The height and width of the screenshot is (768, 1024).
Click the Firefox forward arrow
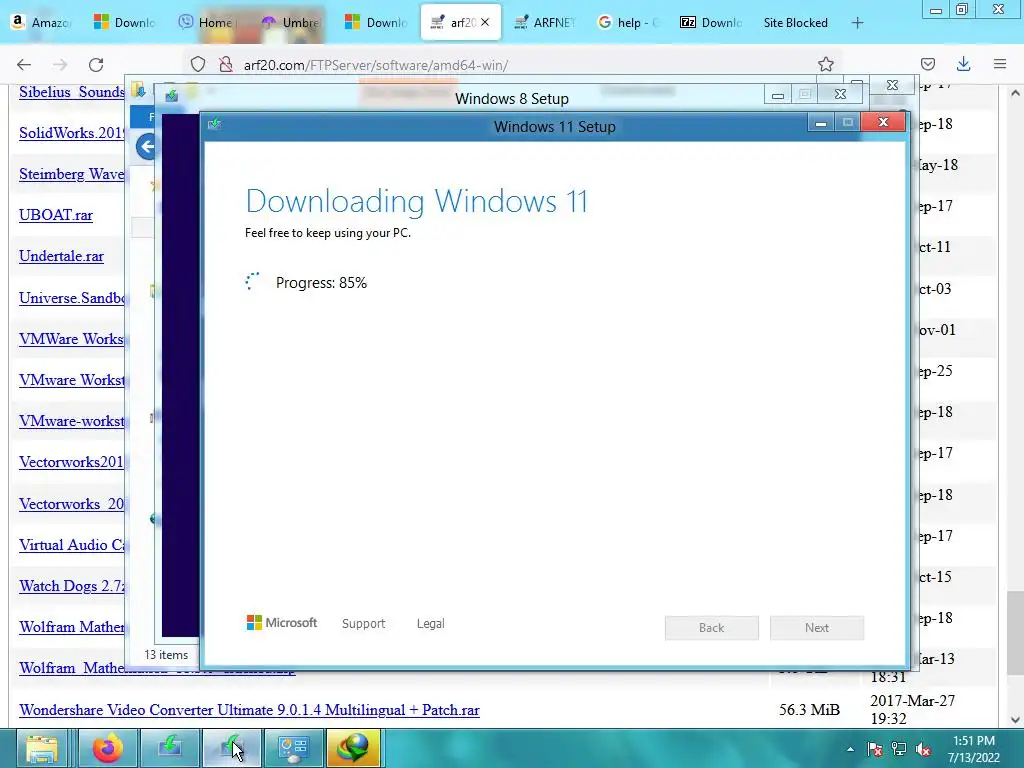click(60, 64)
